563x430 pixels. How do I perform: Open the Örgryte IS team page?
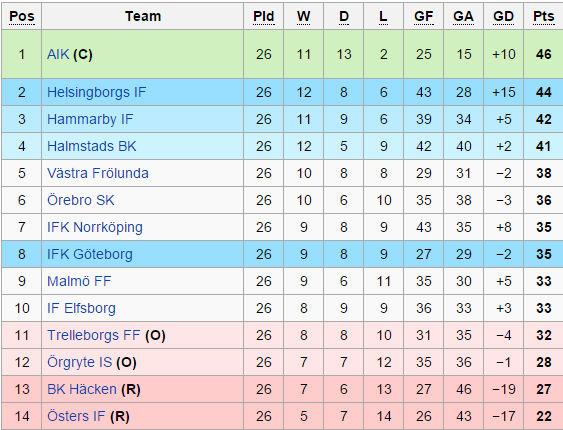tap(79, 362)
